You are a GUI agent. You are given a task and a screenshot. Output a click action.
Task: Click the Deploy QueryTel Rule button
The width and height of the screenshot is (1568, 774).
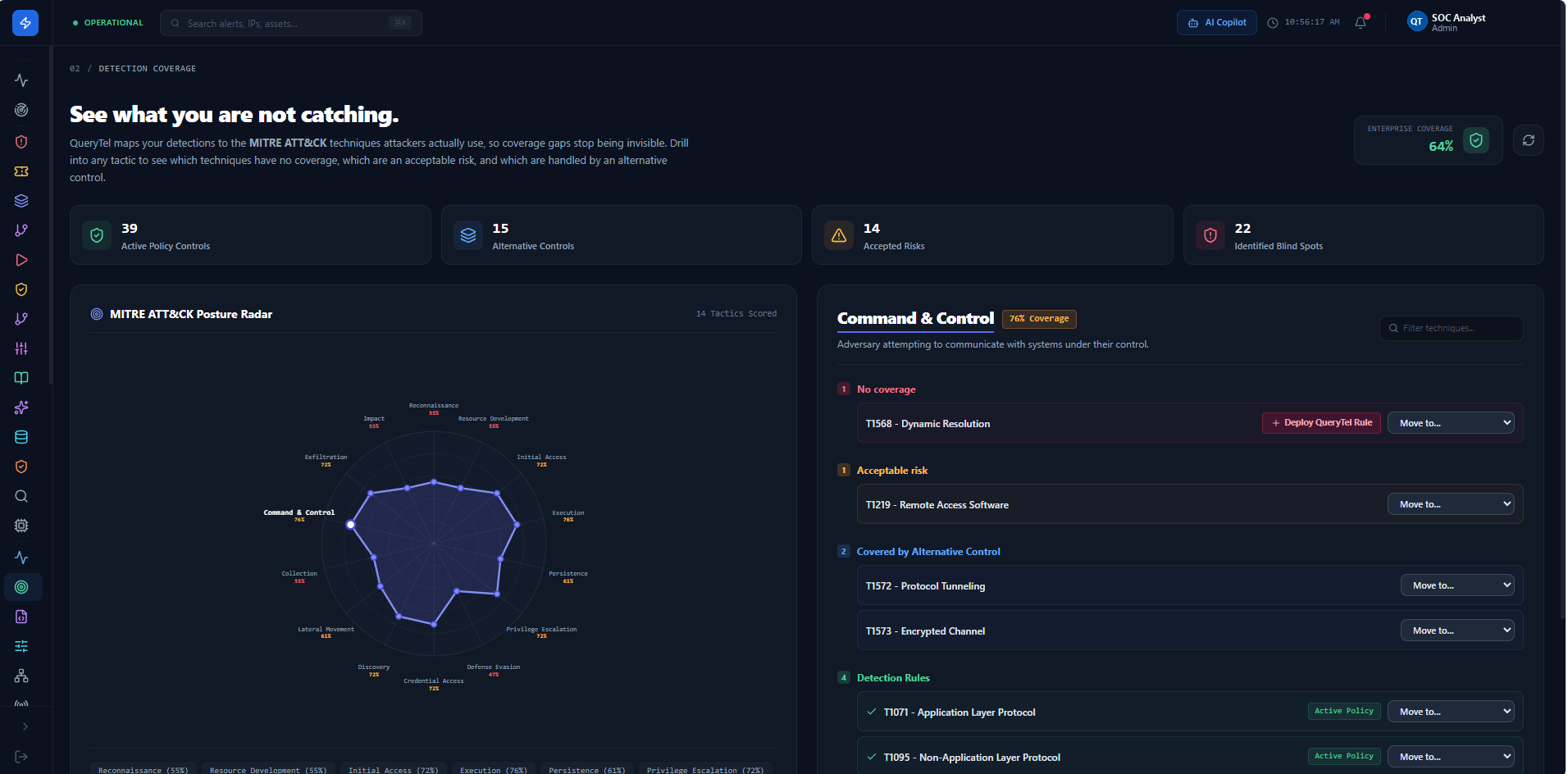click(1321, 423)
